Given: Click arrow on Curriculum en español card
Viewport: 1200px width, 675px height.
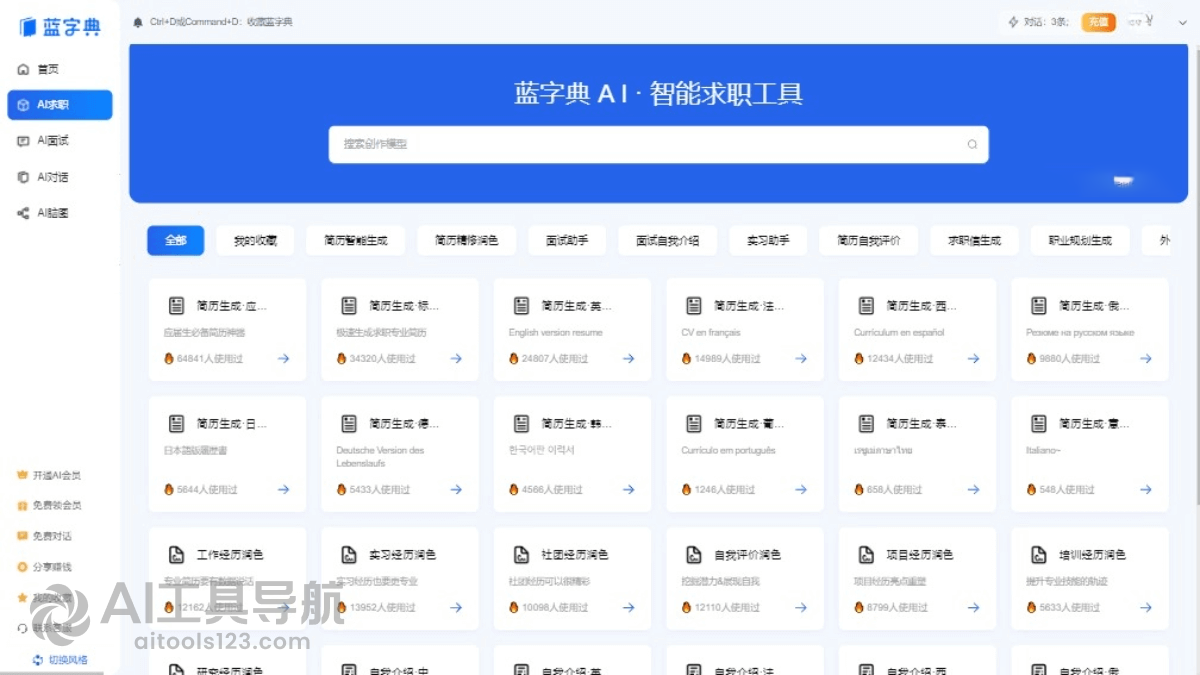Looking at the screenshot, I should click(974, 359).
